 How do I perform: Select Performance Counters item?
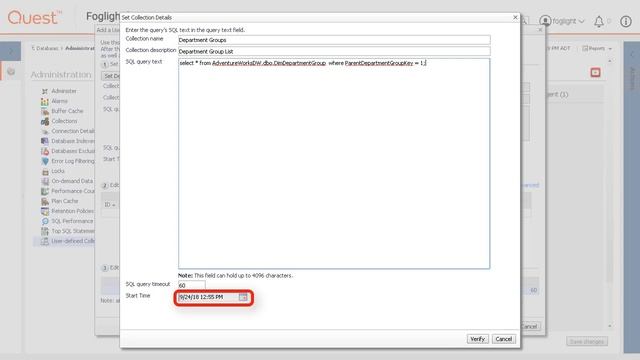73,191
